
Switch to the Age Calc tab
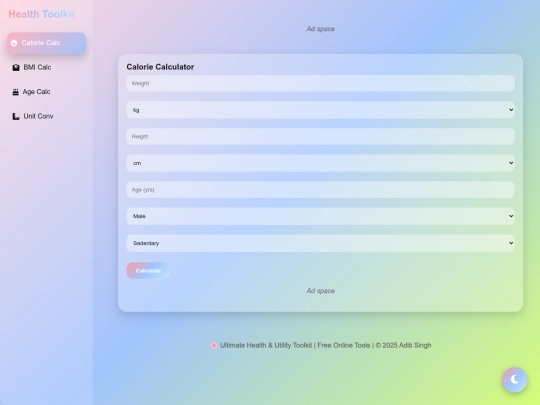pos(46,92)
